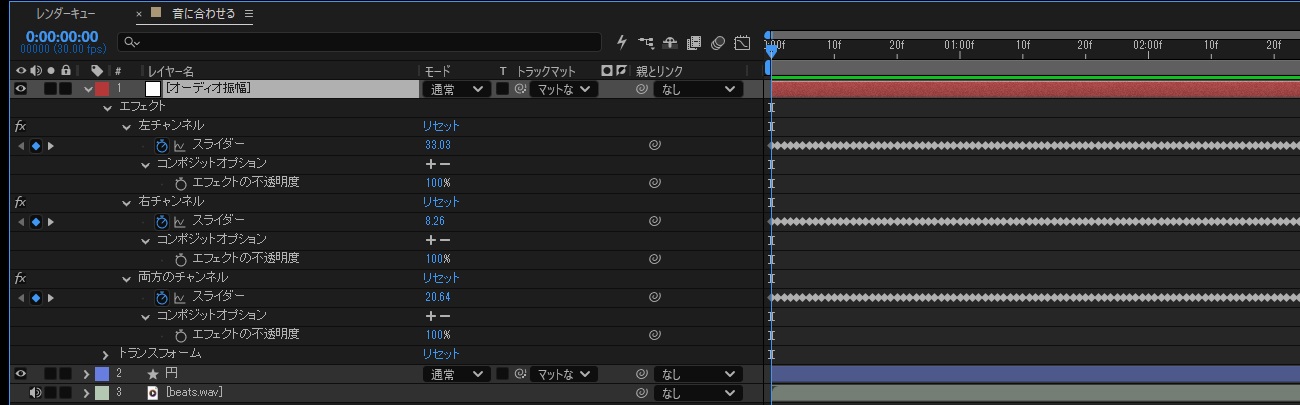Open the Graph Editor icon
Screen dimensions: 1300x405
[x=742, y=42]
